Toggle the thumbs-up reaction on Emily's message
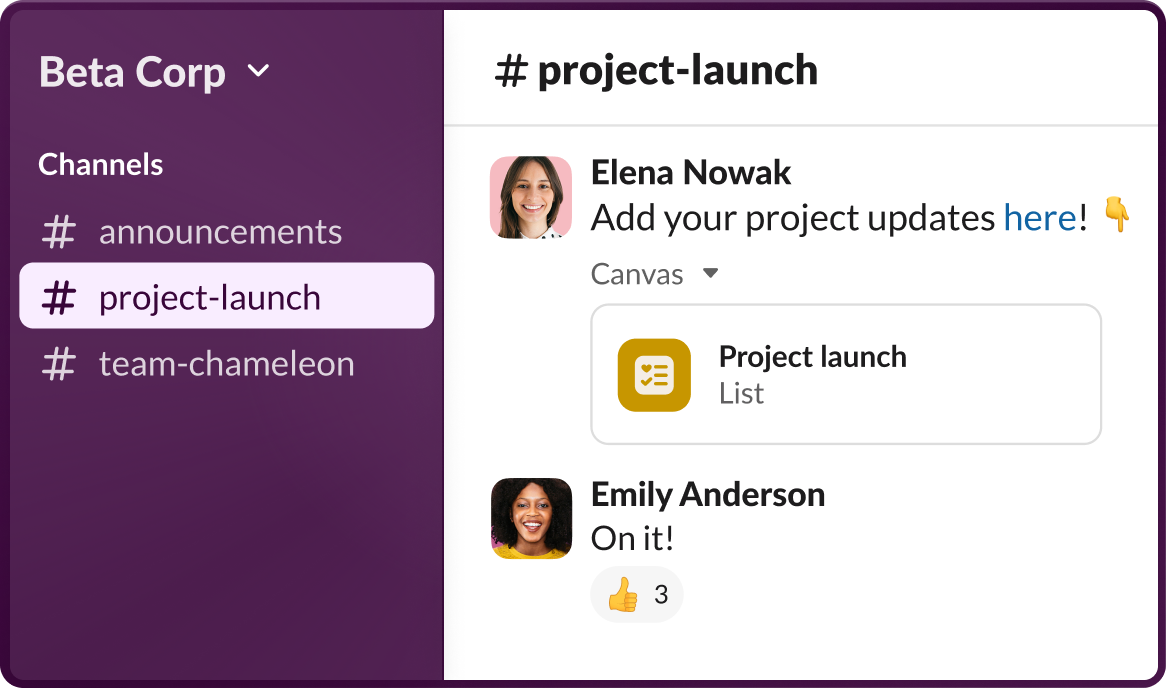This screenshot has width=1166, height=688. 621,594
